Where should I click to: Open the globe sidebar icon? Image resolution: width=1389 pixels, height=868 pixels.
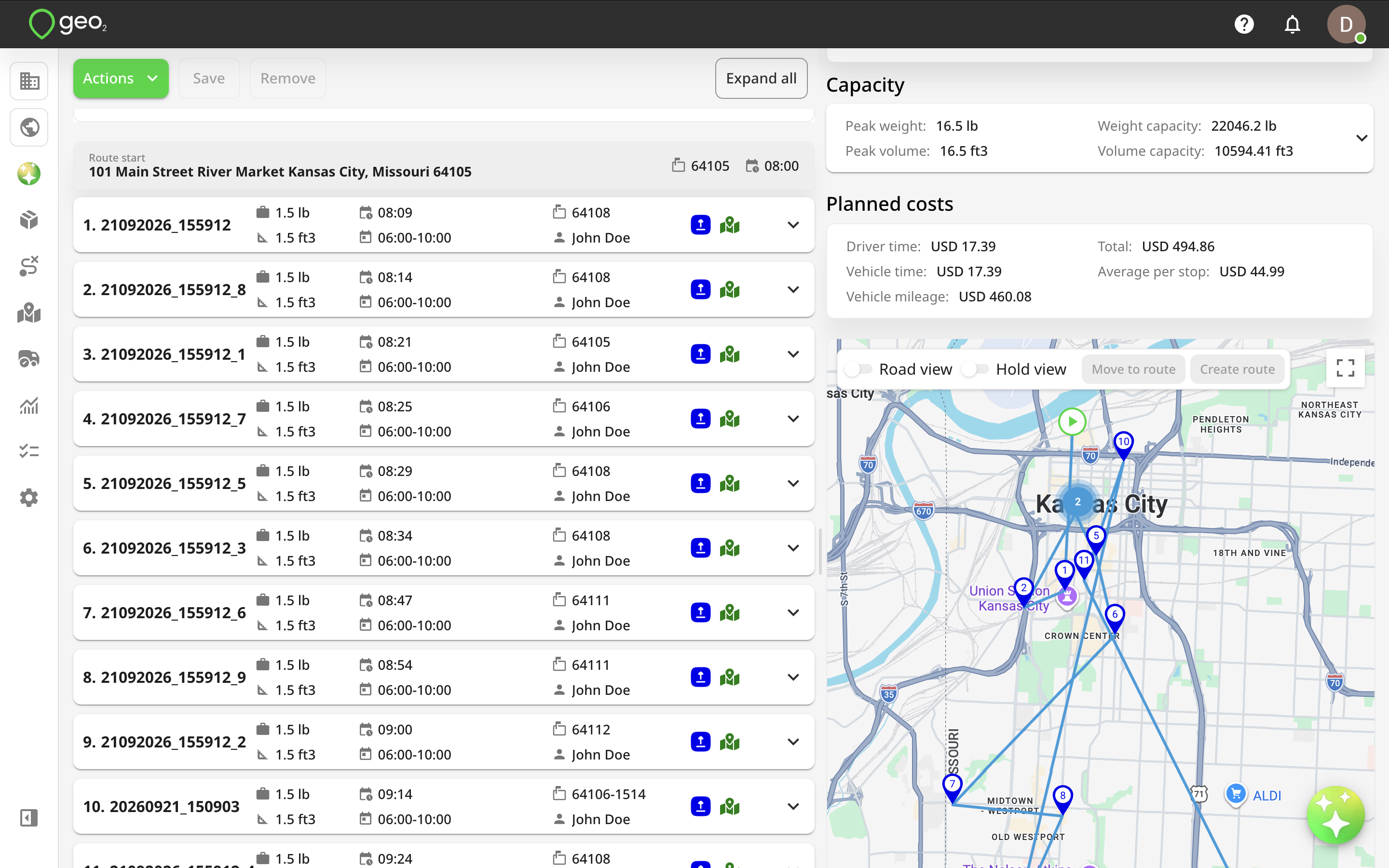click(29, 127)
